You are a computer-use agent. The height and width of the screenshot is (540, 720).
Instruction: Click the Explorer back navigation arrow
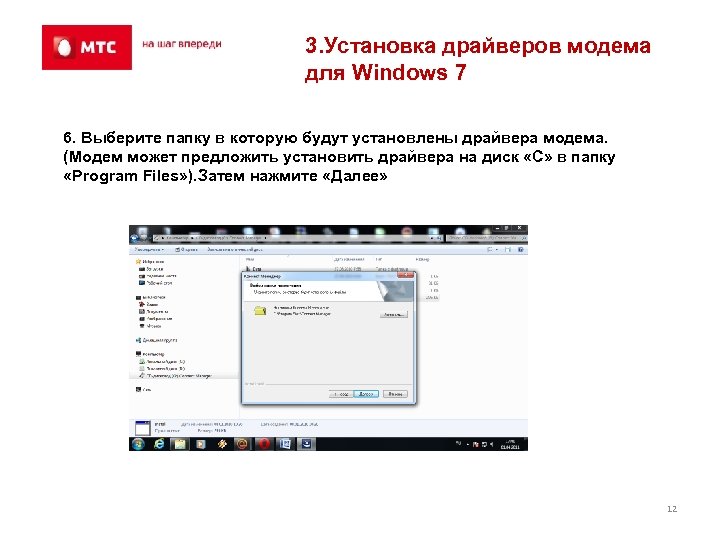pos(135,238)
